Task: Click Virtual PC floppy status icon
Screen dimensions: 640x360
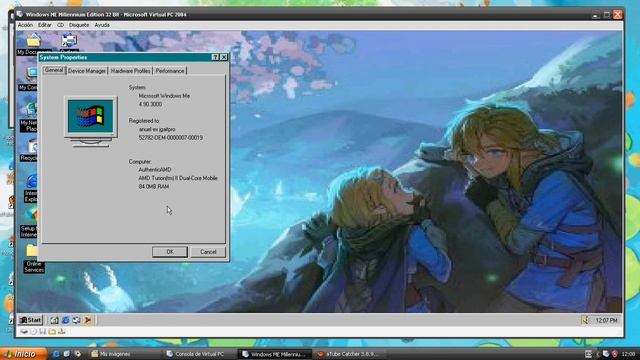Action: coord(42,331)
